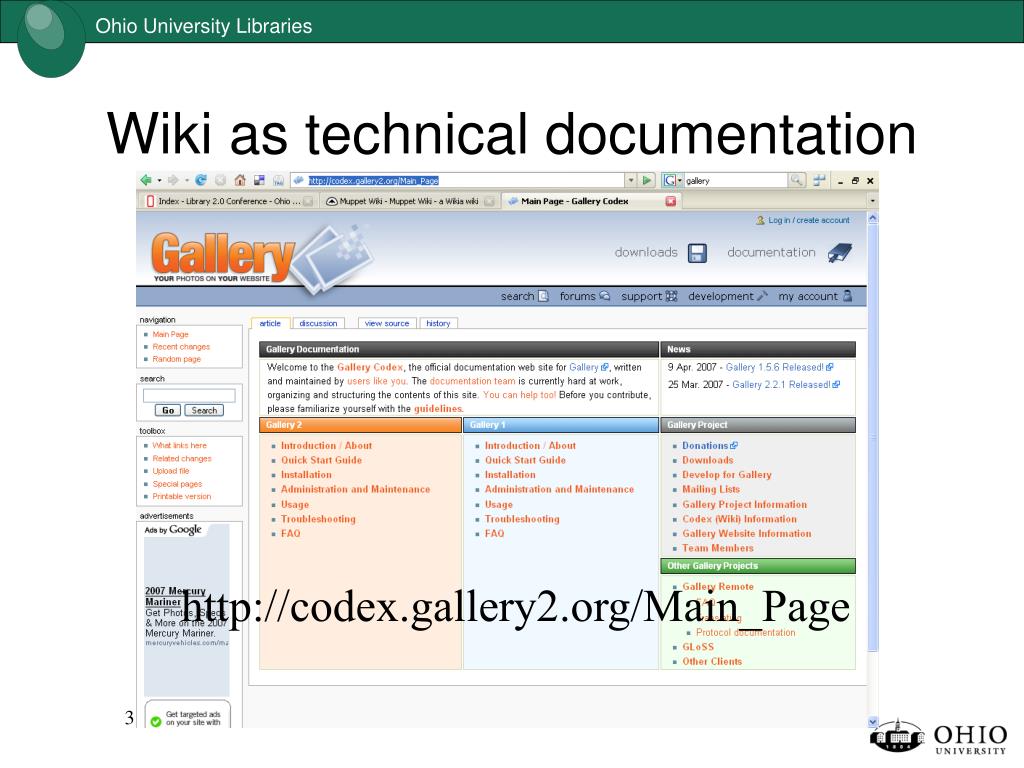Click the del.icio.us bookmarks toolbar icon
Screen dimensions: 1024x768
[x=259, y=180]
